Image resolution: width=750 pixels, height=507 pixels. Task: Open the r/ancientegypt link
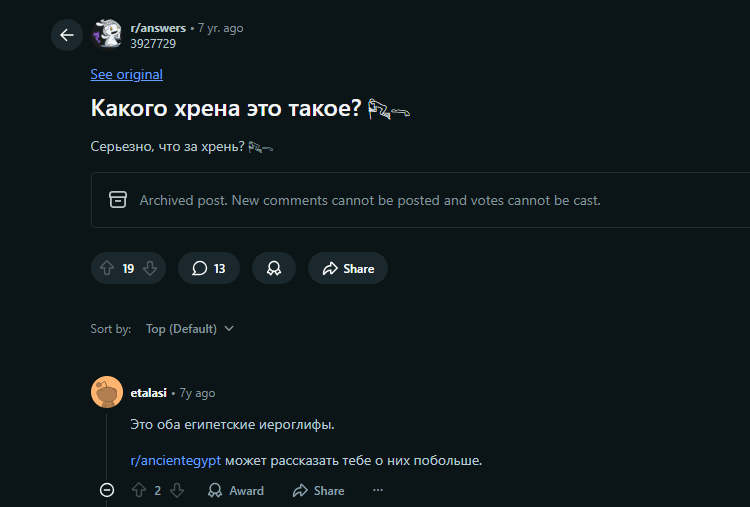point(175,460)
